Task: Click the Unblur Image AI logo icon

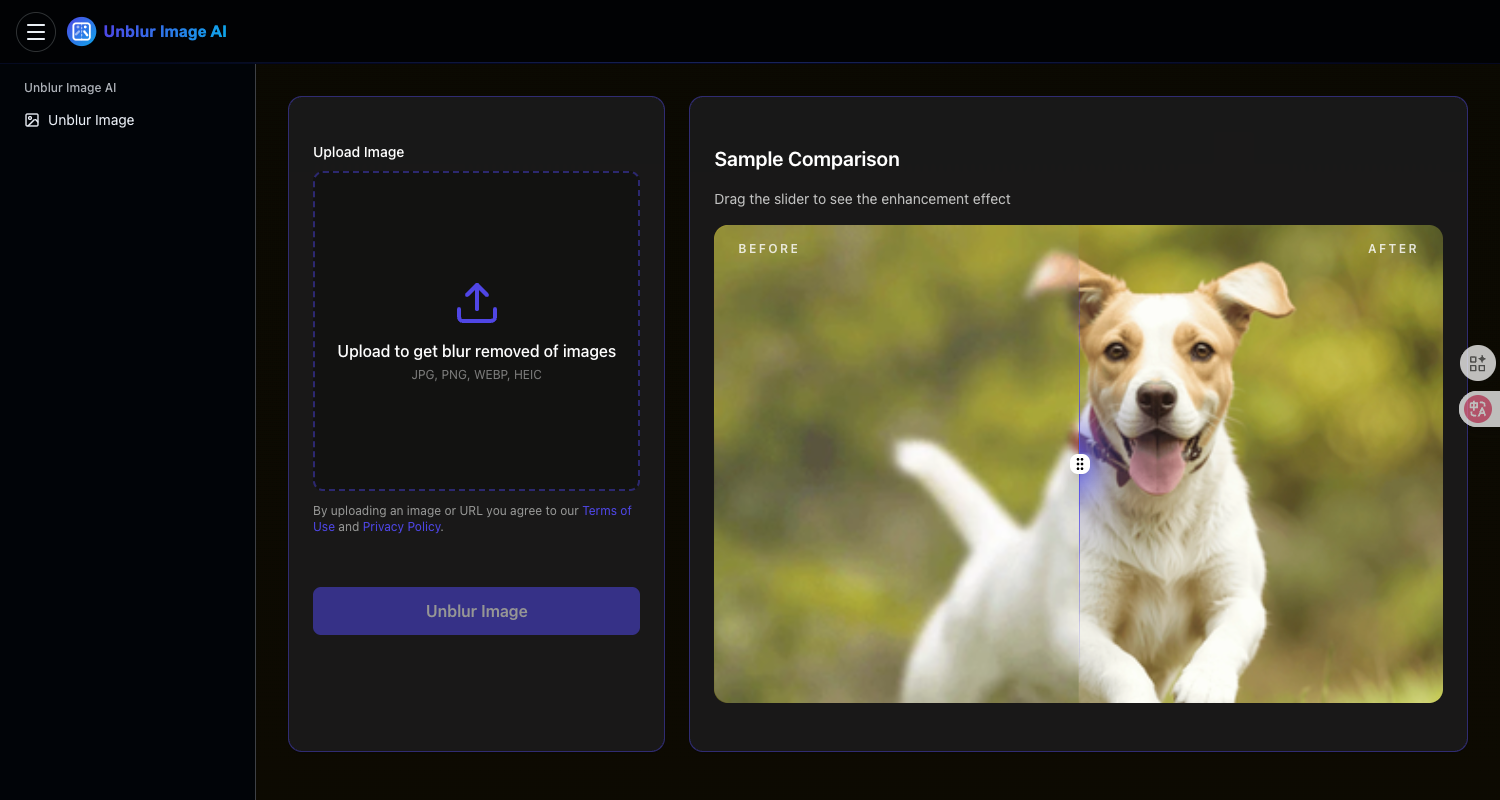Action: click(81, 32)
